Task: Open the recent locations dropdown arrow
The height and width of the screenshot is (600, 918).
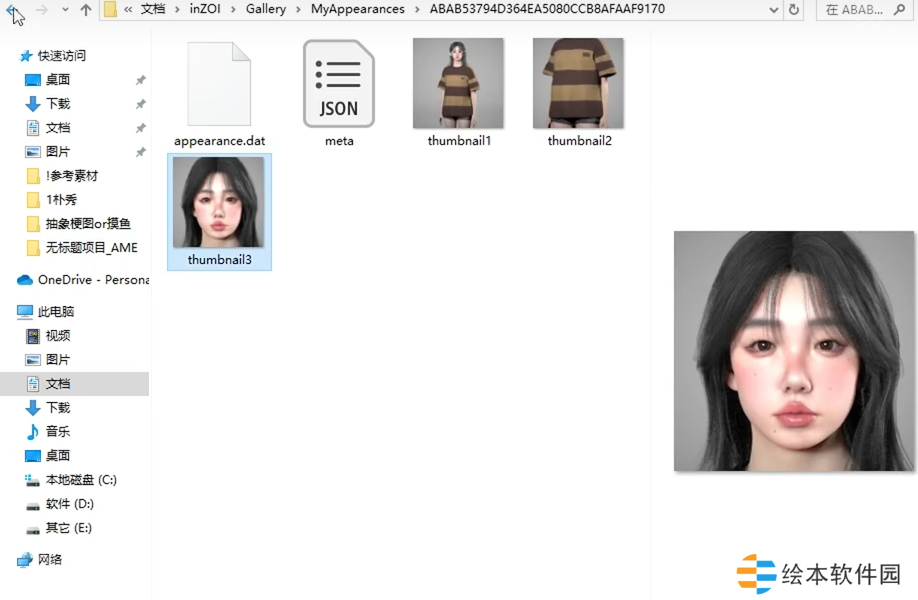Action: tap(65, 10)
